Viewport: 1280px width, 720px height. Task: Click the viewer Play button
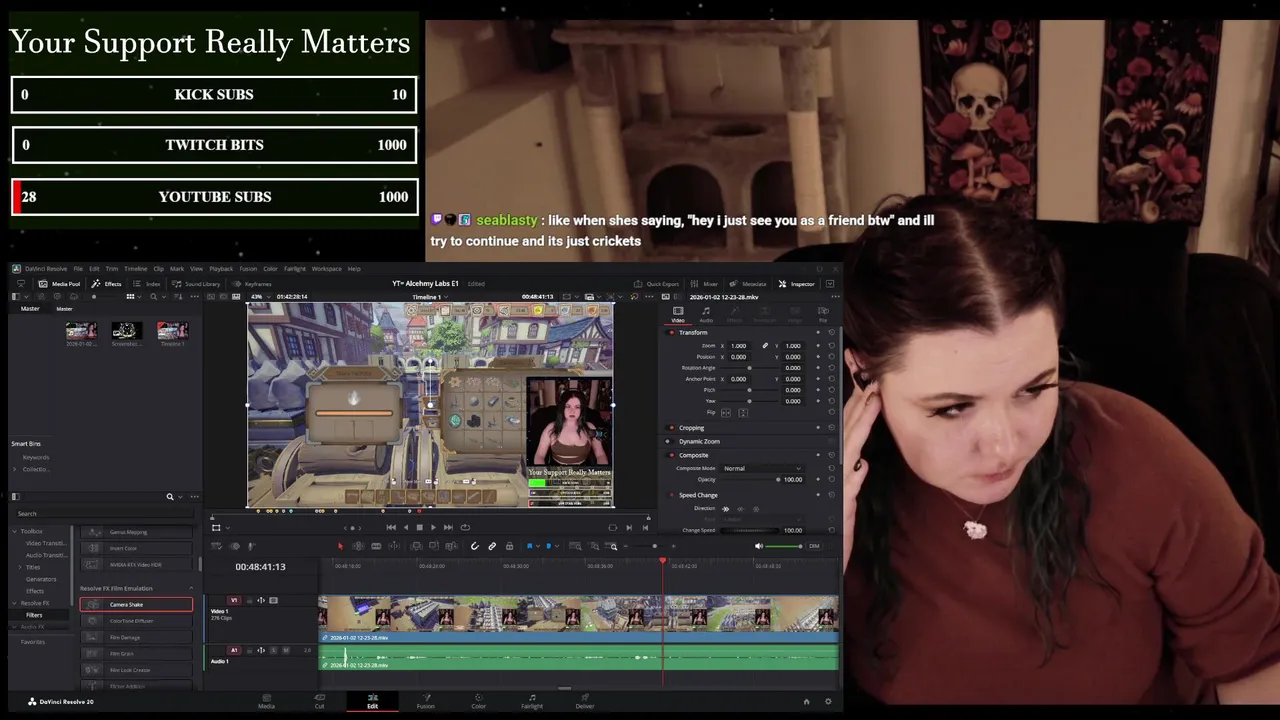pyautogui.click(x=433, y=527)
